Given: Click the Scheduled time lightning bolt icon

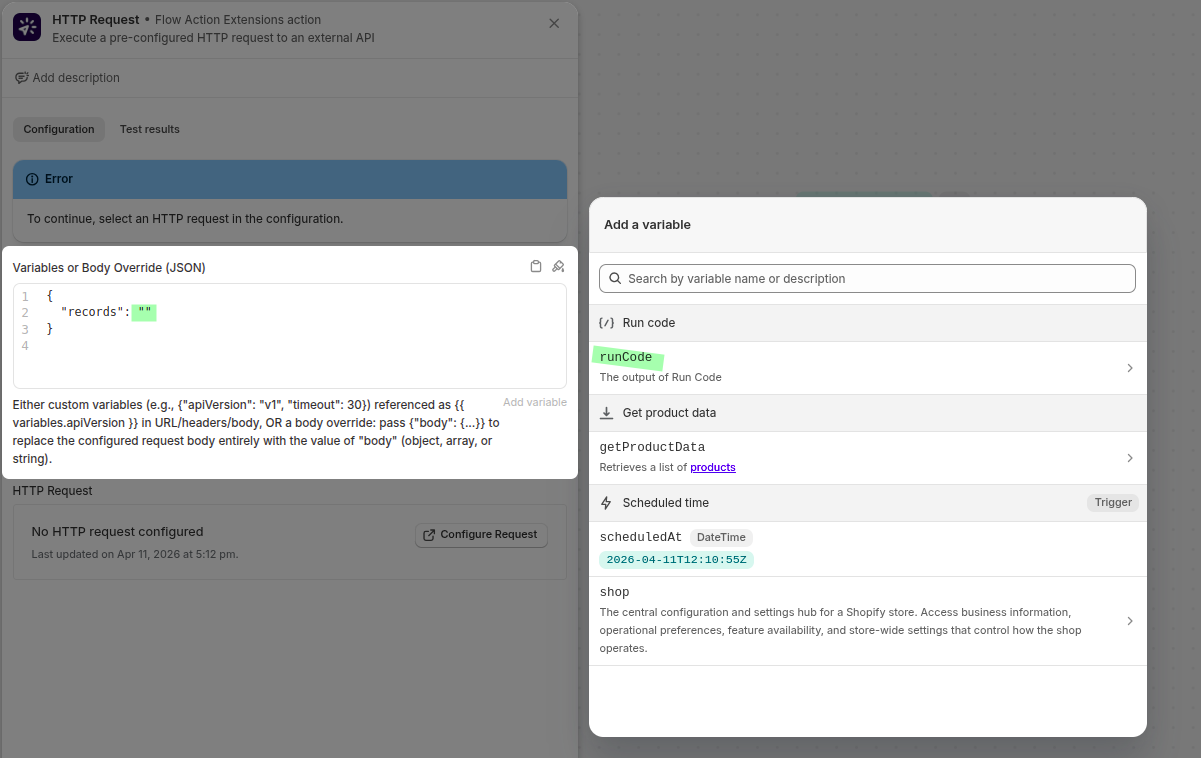Looking at the screenshot, I should [606, 503].
